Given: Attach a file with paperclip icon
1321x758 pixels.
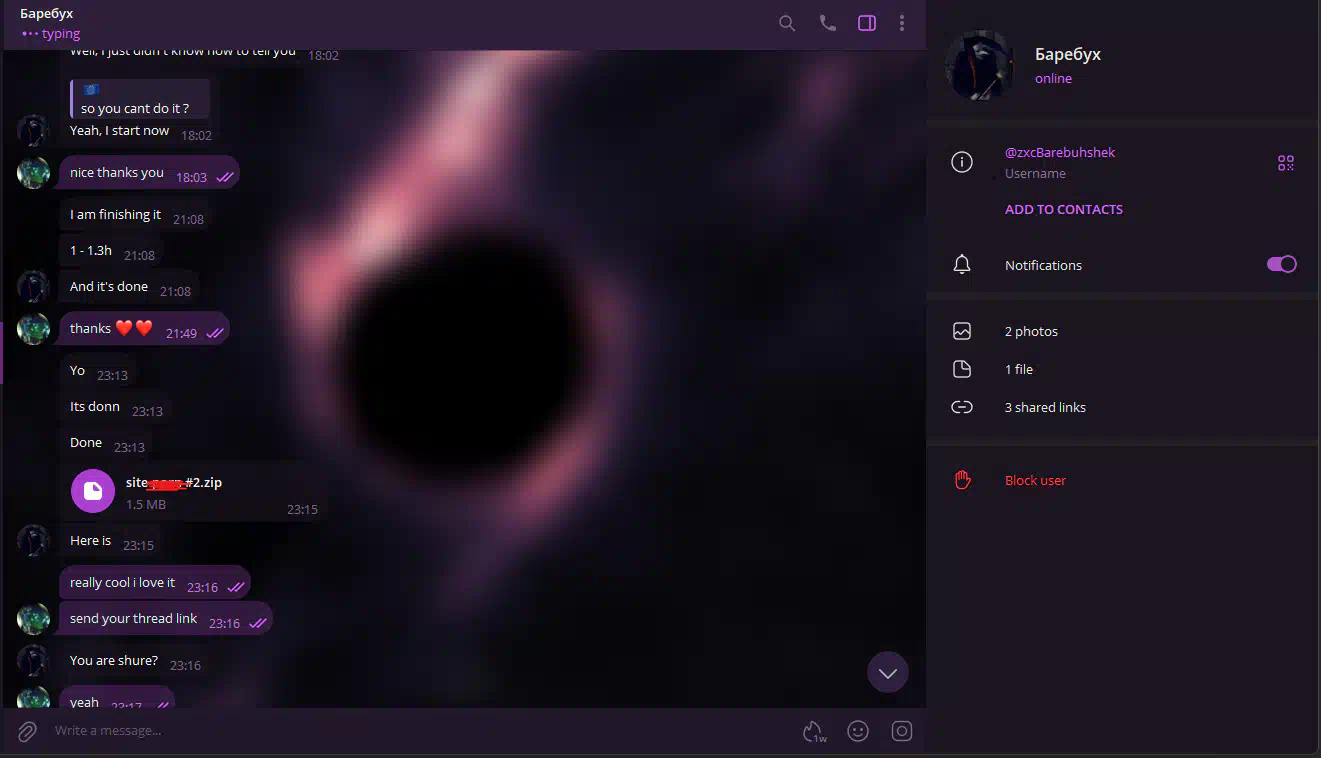Looking at the screenshot, I should (27, 732).
